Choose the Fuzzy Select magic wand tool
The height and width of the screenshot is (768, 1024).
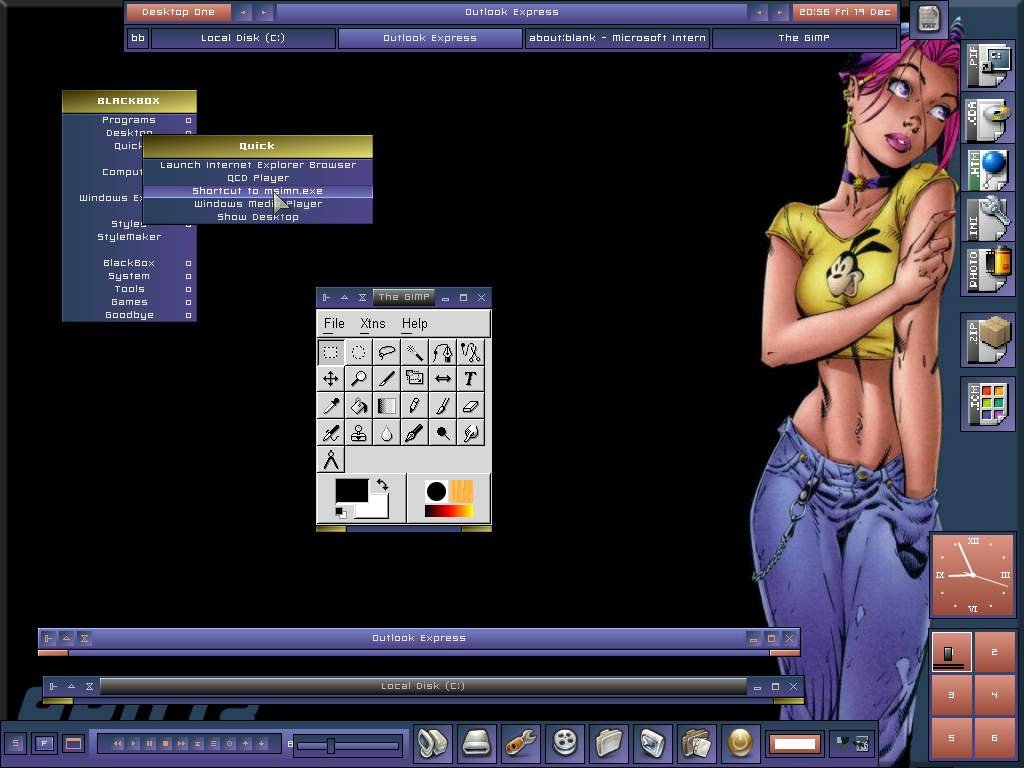(x=414, y=352)
